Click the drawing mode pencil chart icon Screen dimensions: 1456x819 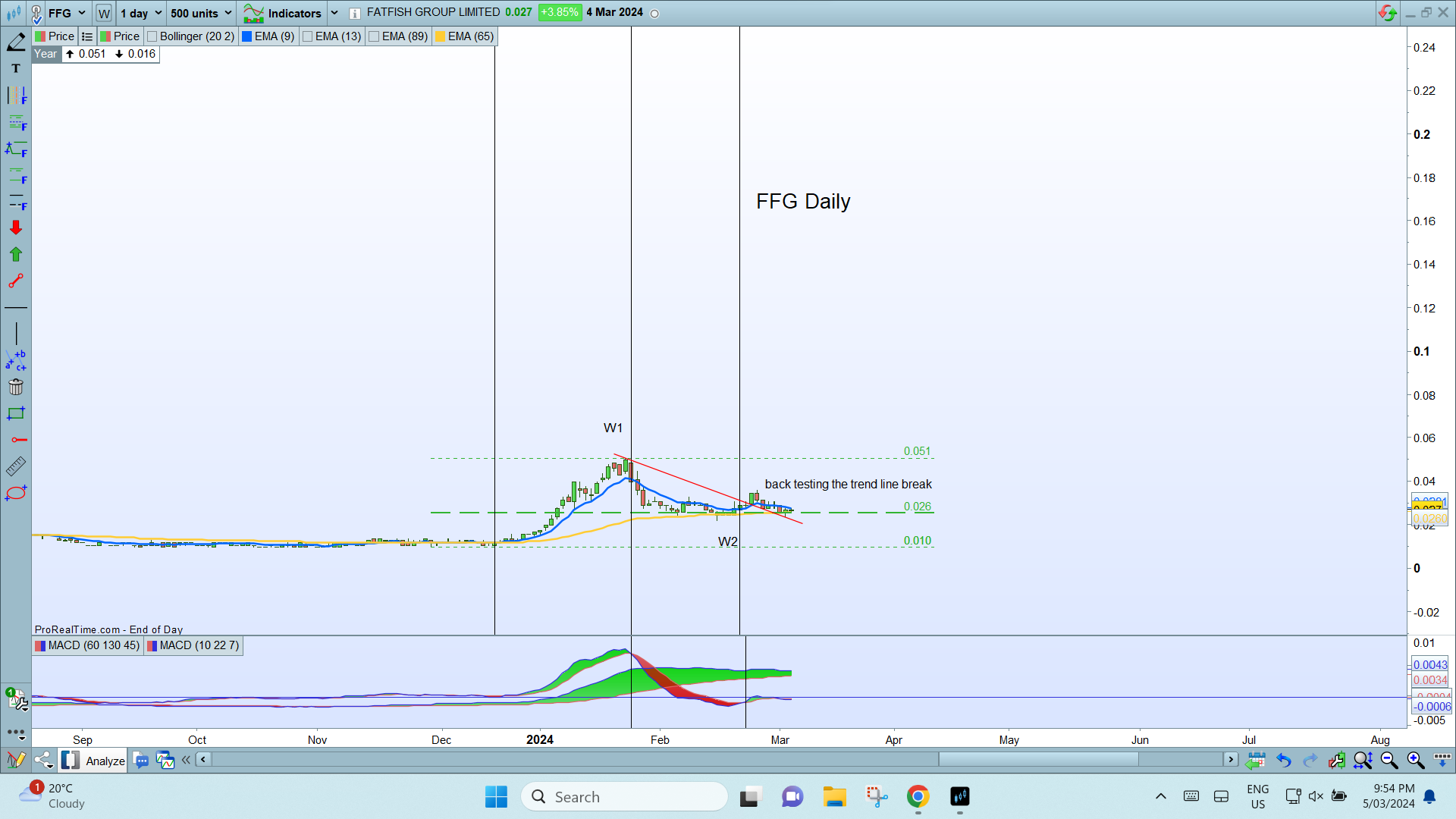15,760
